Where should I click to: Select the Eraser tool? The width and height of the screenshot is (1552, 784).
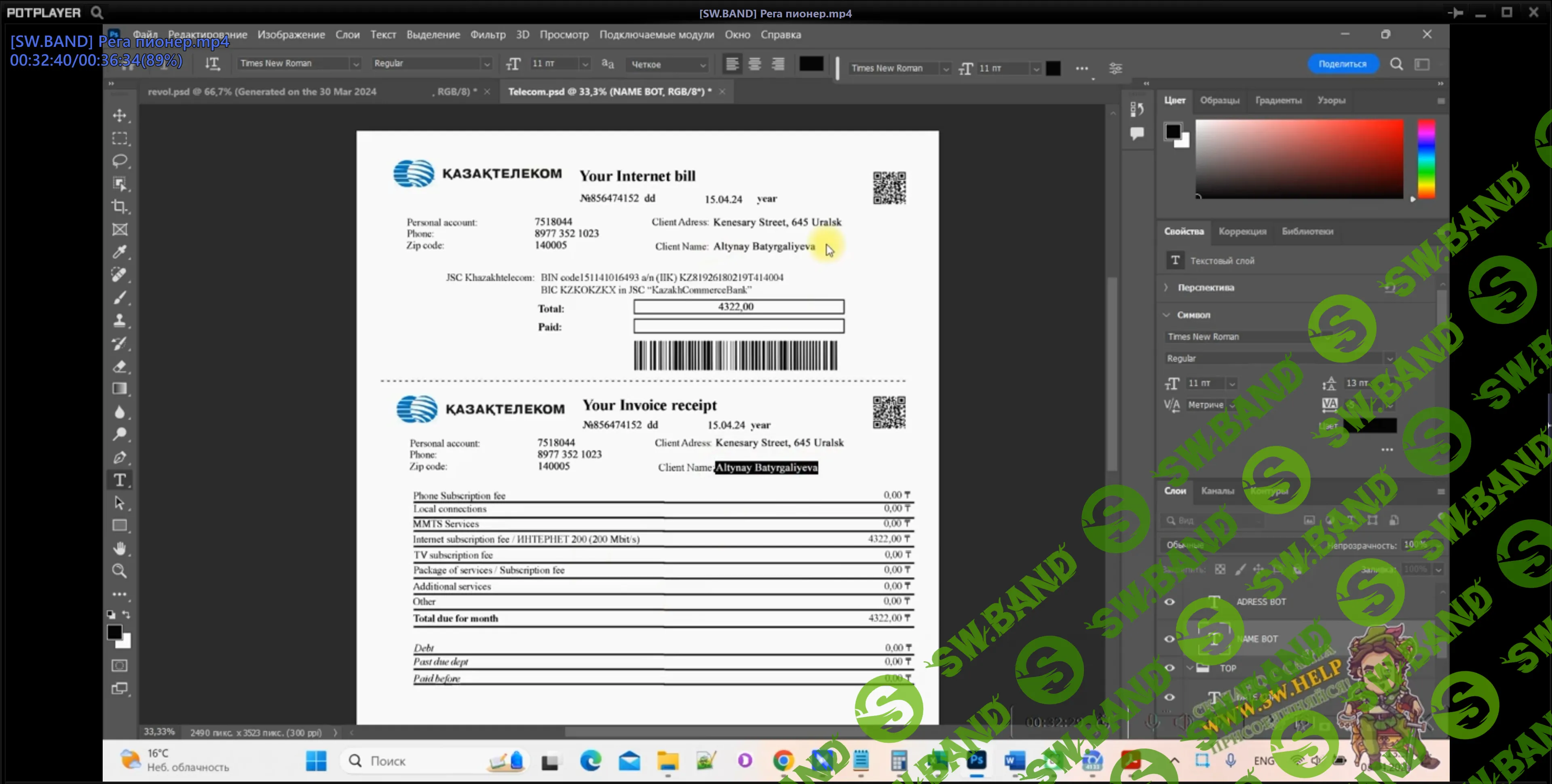[x=119, y=366]
